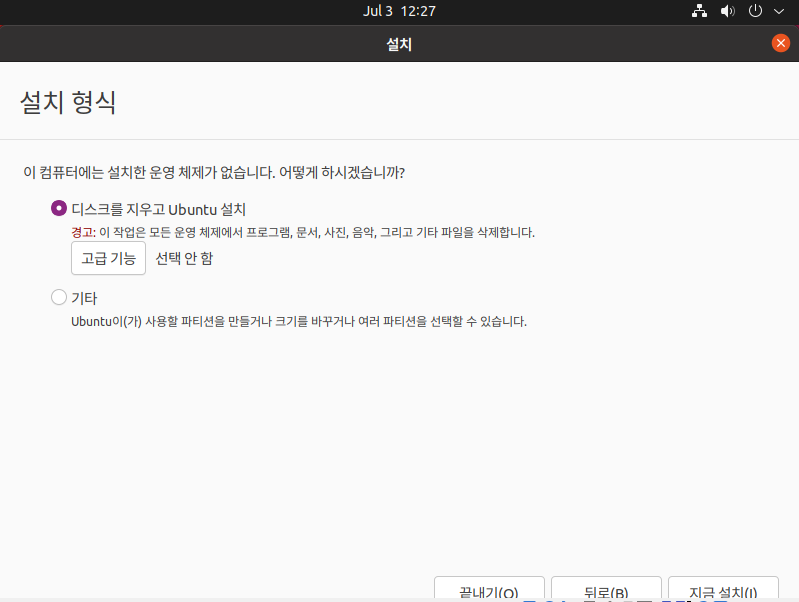Click the volume speaker icon in top bar

(x=727, y=11)
